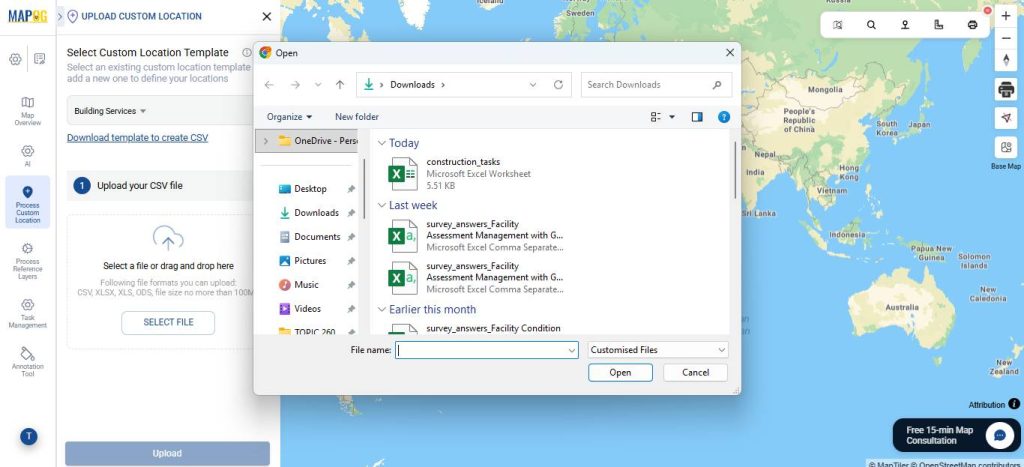Screen dimensions: 1024x467
Task: Click the large printer button on map
Action: pyautogui.click(x=1006, y=88)
